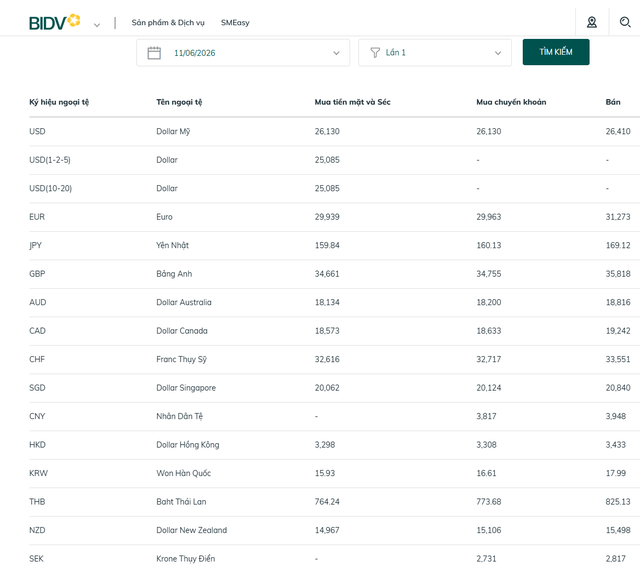Screen dimensions: 640x567
Task: Expand the date dropdown arrow
Action: coord(336,53)
